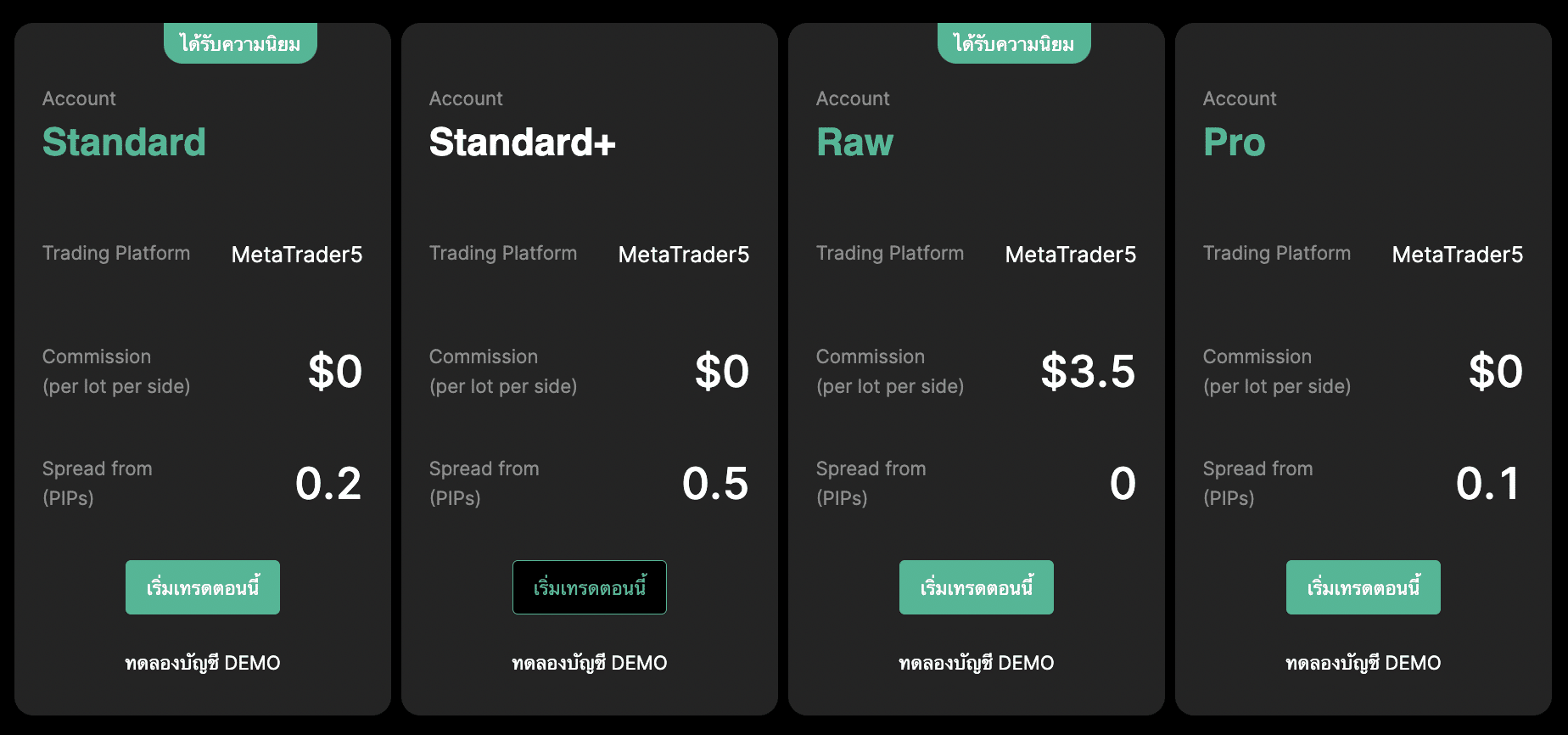The width and height of the screenshot is (1568, 735).
Task: Open the DEMO account link under Standard
Action: click(203, 663)
